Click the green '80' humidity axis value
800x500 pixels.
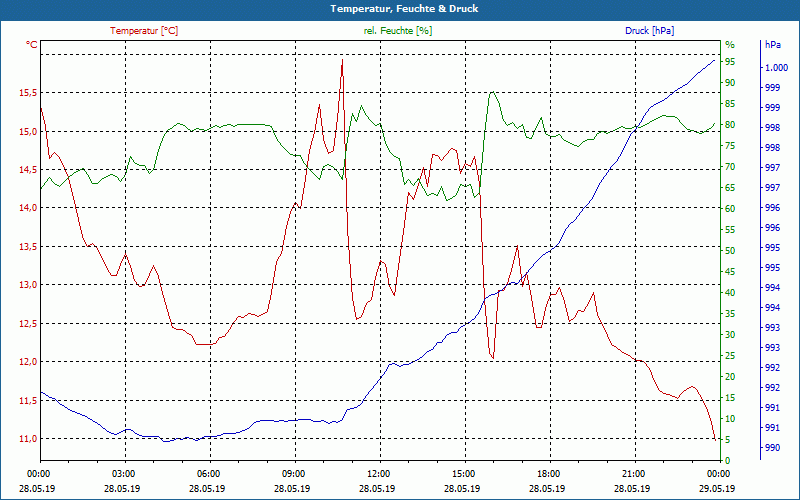tap(730, 125)
